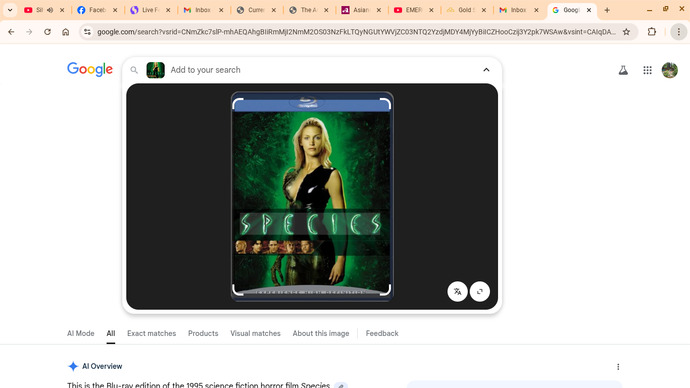Reload the current page
Viewport: 690px width, 388px height.
click(48, 32)
